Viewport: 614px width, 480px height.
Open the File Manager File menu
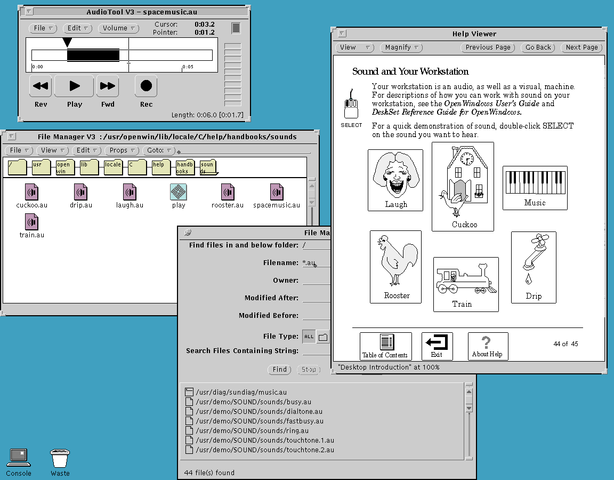[19, 150]
